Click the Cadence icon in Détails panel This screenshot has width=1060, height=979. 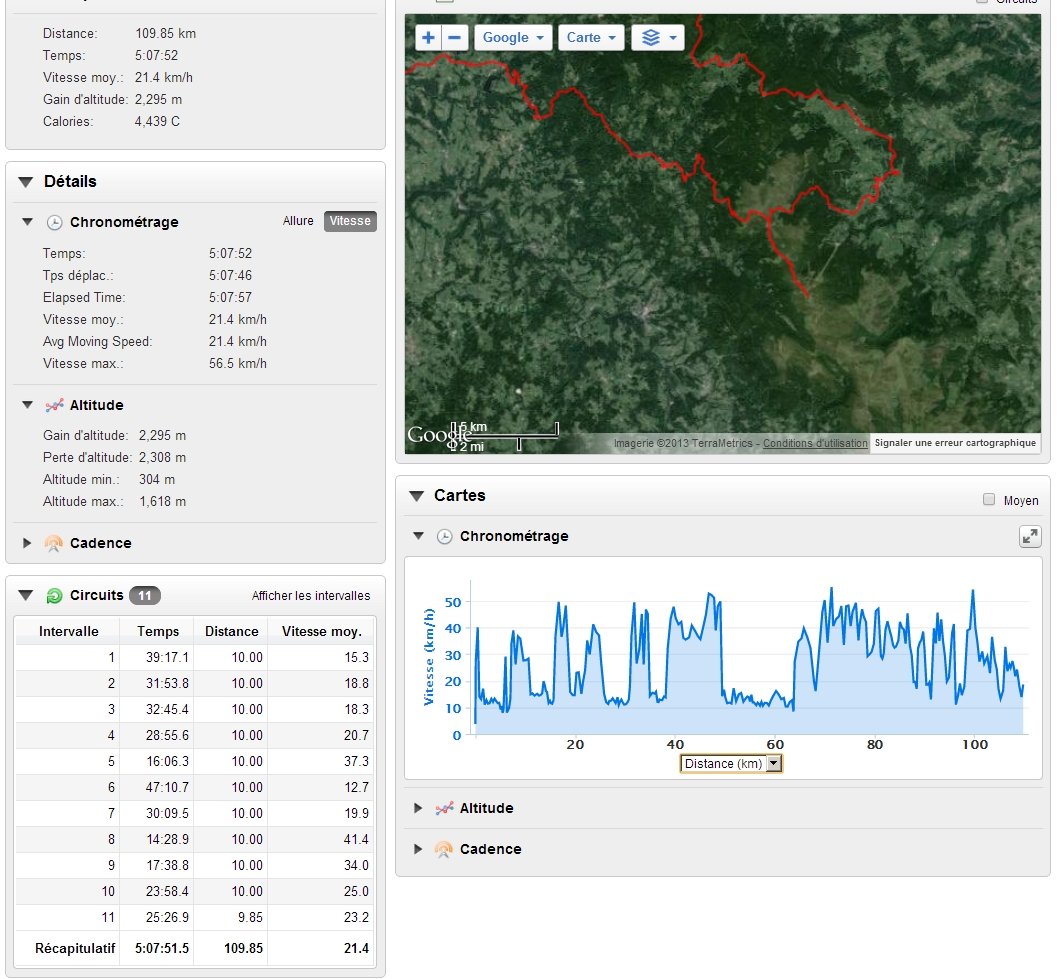[54, 543]
